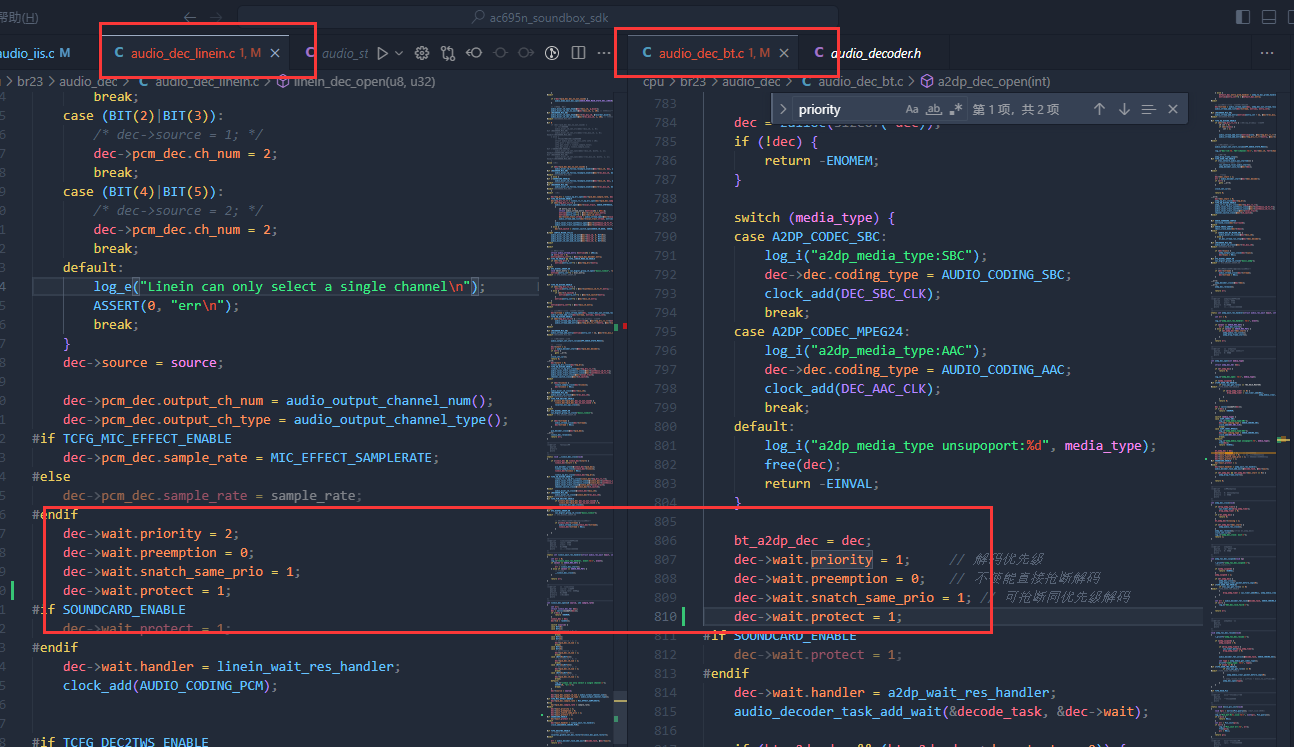1294x747 pixels.
Task: Click the timeline/blame circle icon
Action: click(552, 53)
